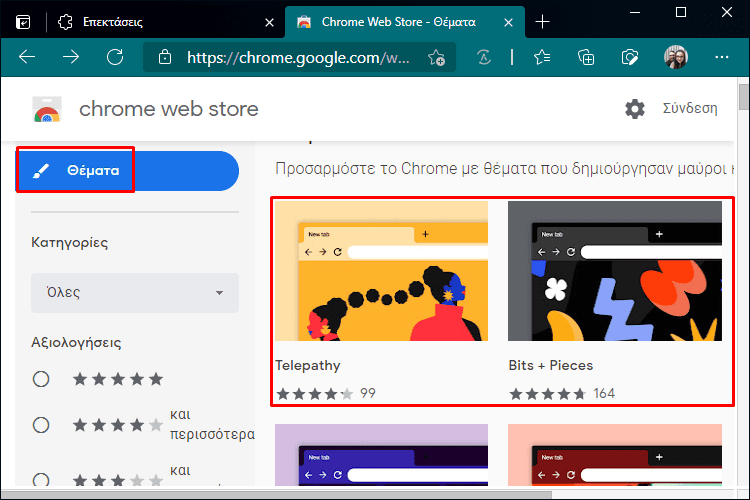
Task: Reload the Chrome Web Store page
Action: coord(115,57)
